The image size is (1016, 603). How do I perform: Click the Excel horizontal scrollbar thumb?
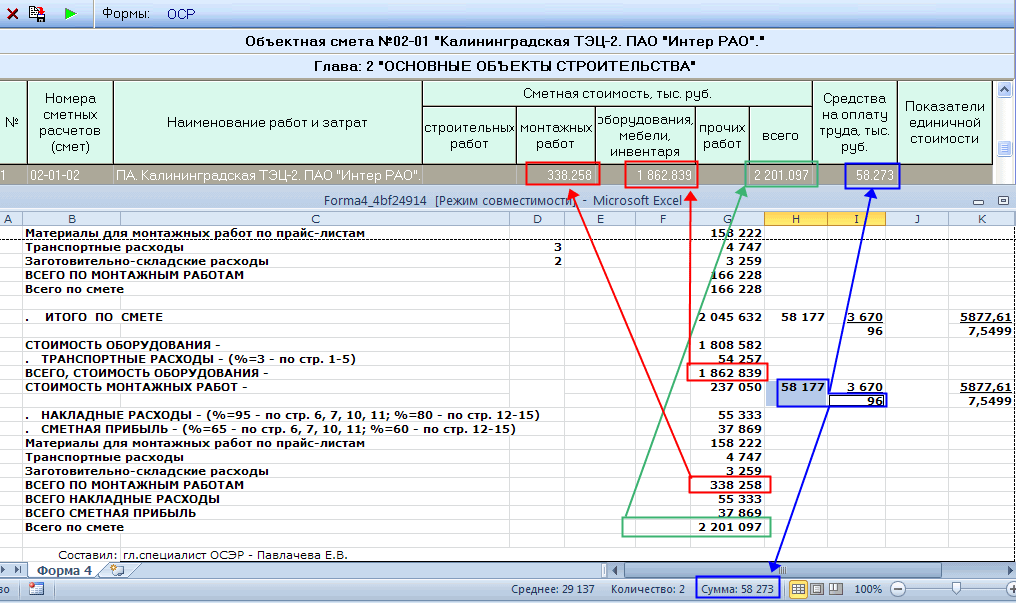(782, 571)
